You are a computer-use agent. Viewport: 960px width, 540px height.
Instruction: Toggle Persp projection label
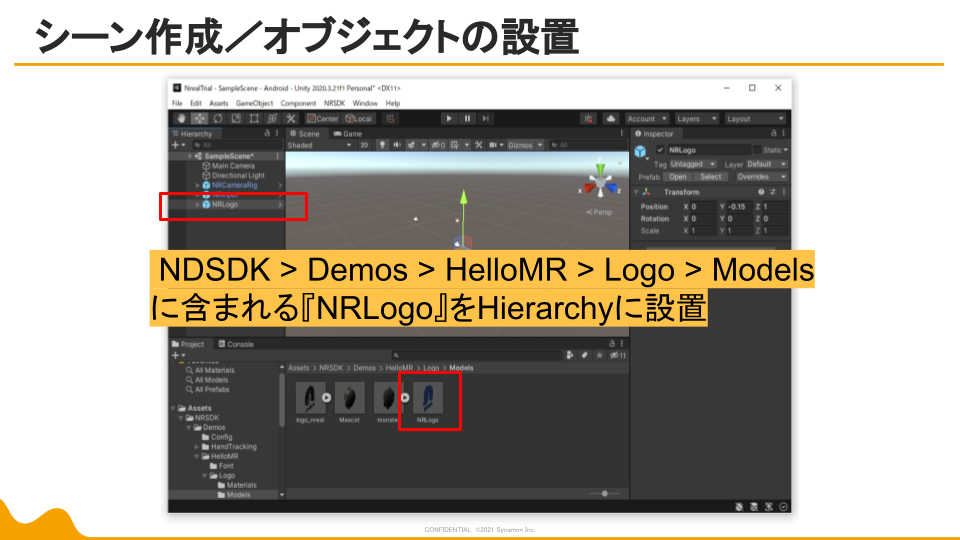pyautogui.click(x=599, y=212)
